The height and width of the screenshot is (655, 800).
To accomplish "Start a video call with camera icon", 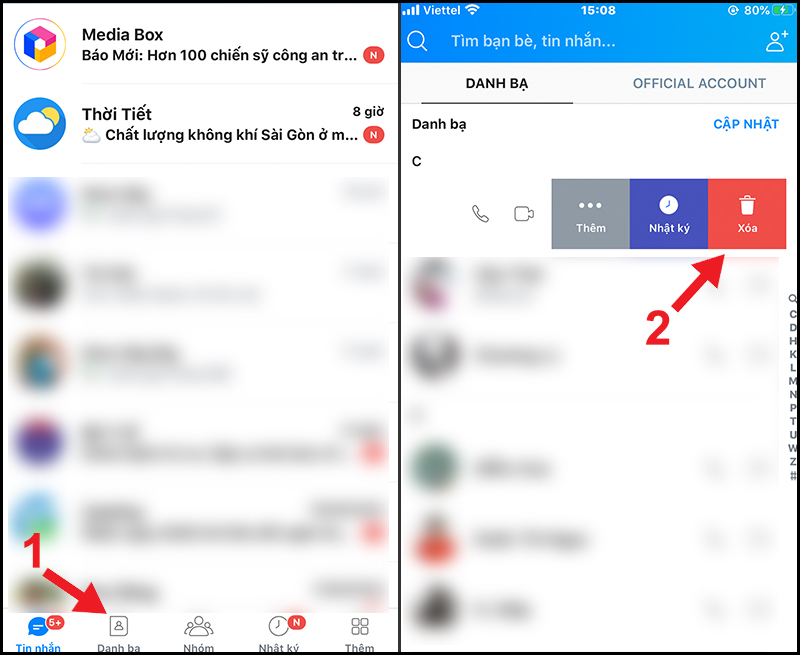I will 523,214.
